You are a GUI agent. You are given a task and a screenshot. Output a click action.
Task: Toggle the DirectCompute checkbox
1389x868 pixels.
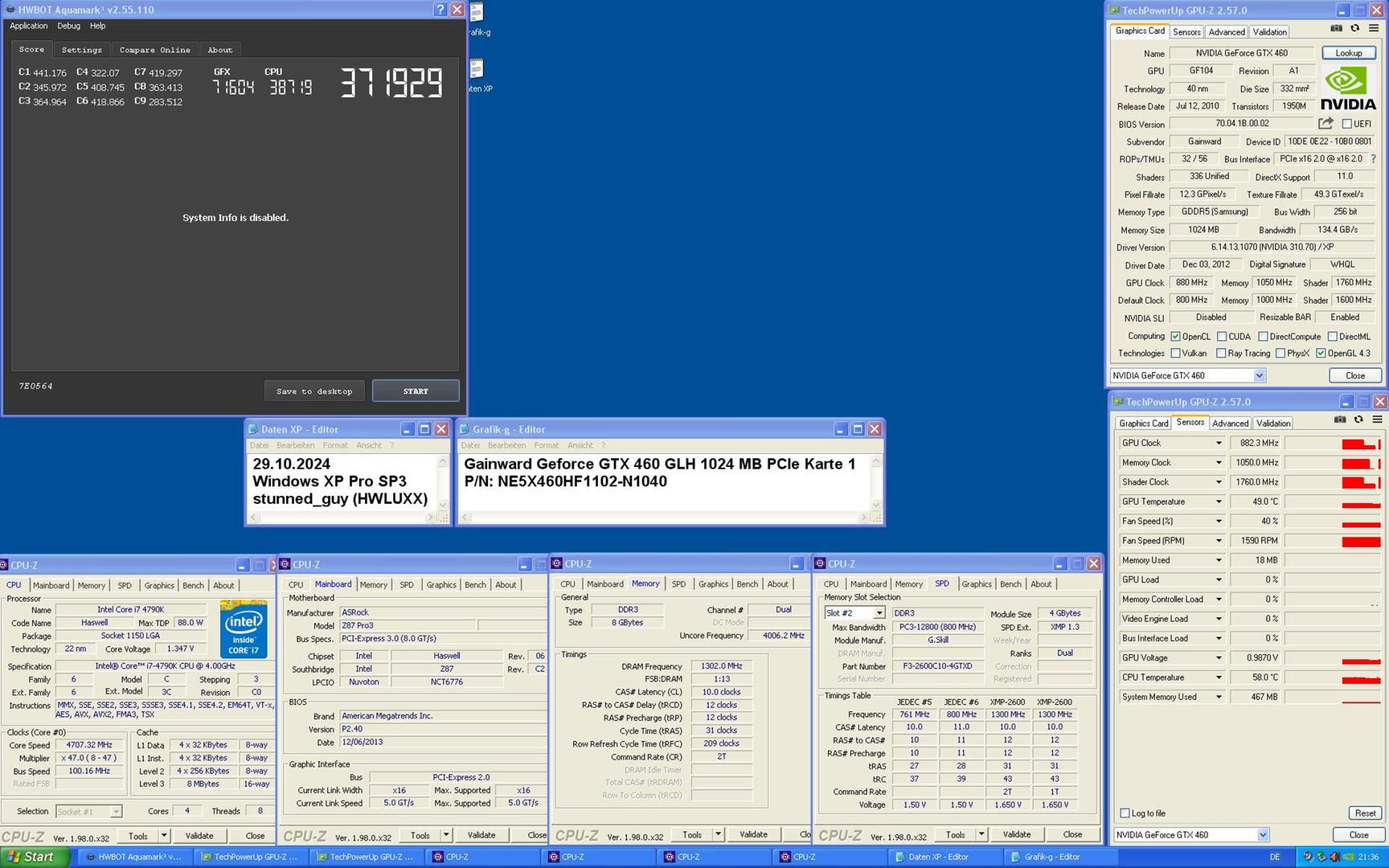[1263, 337]
